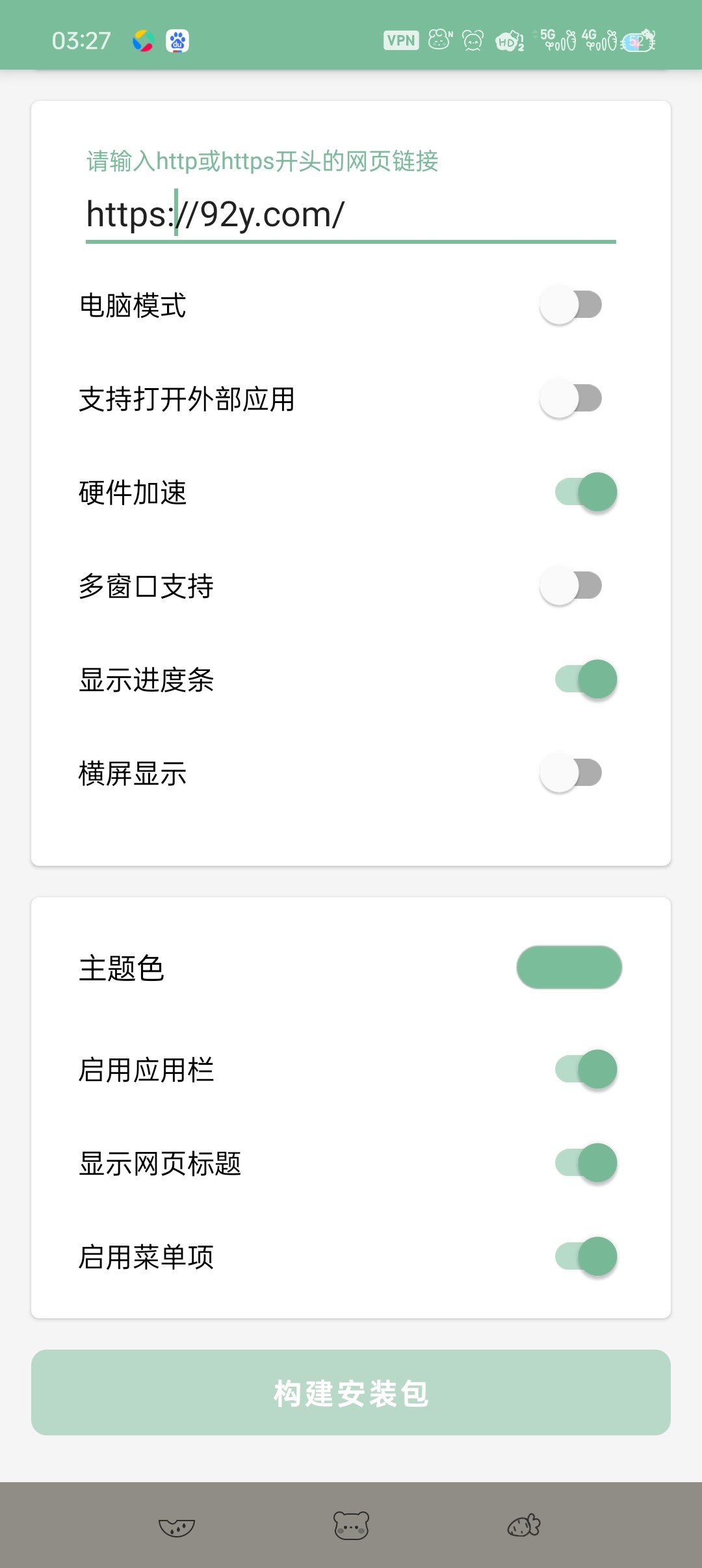Disable 显示进度条 progress bar switch
Image resolution: width=702 pixels, height=1568 pixels.
coord(585,679)
